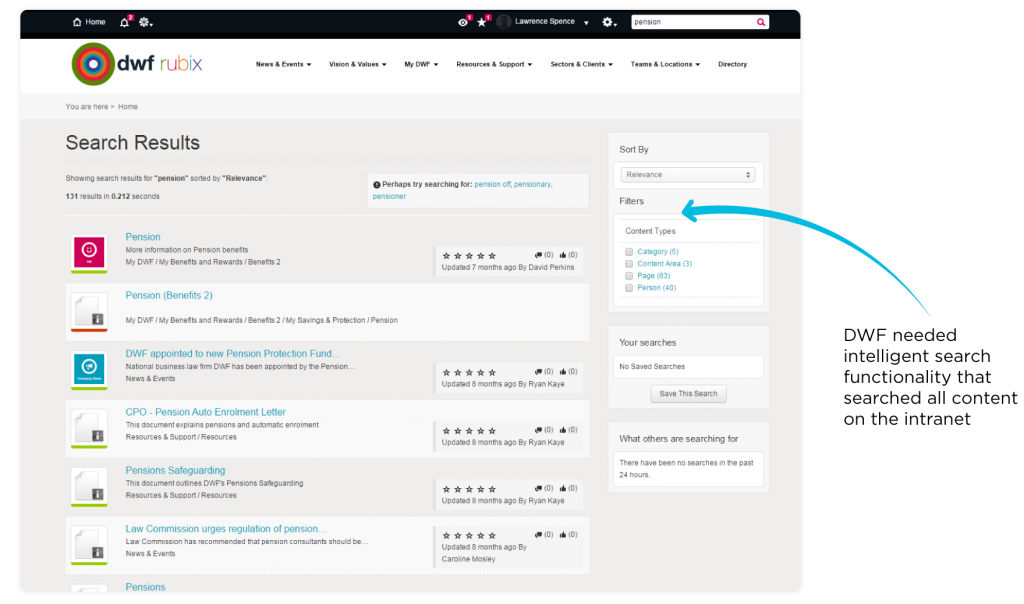This screenshot has width=1024, height=604.
Task: Click comments icon on Law Commission result
Action: click(538, 535)
